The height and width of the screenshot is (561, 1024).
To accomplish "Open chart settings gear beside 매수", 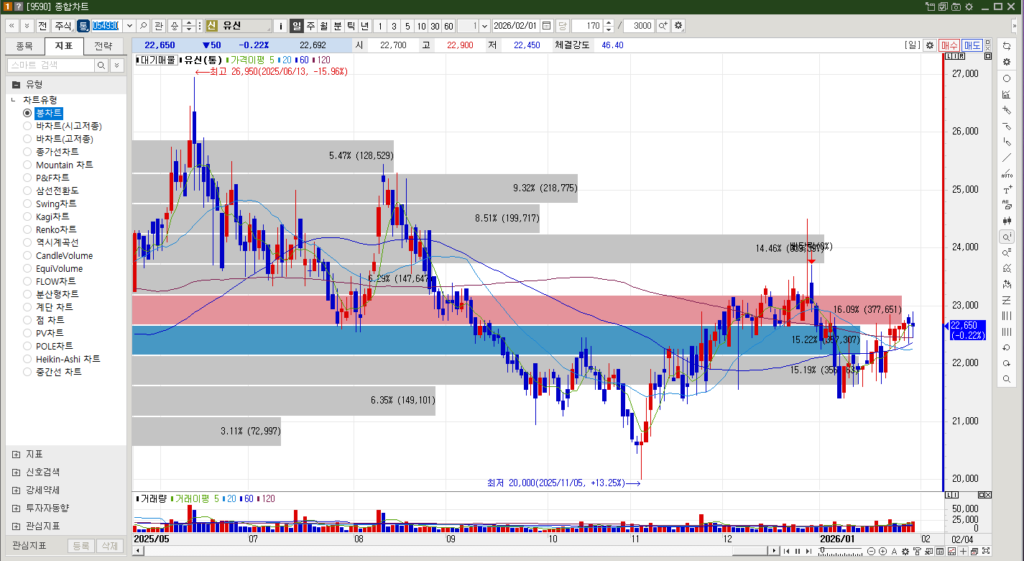I will 930,45.
